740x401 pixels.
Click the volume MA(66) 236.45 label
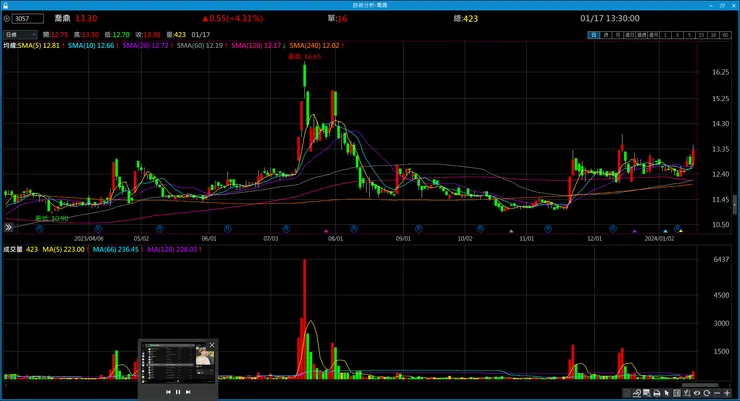(116, 250)
